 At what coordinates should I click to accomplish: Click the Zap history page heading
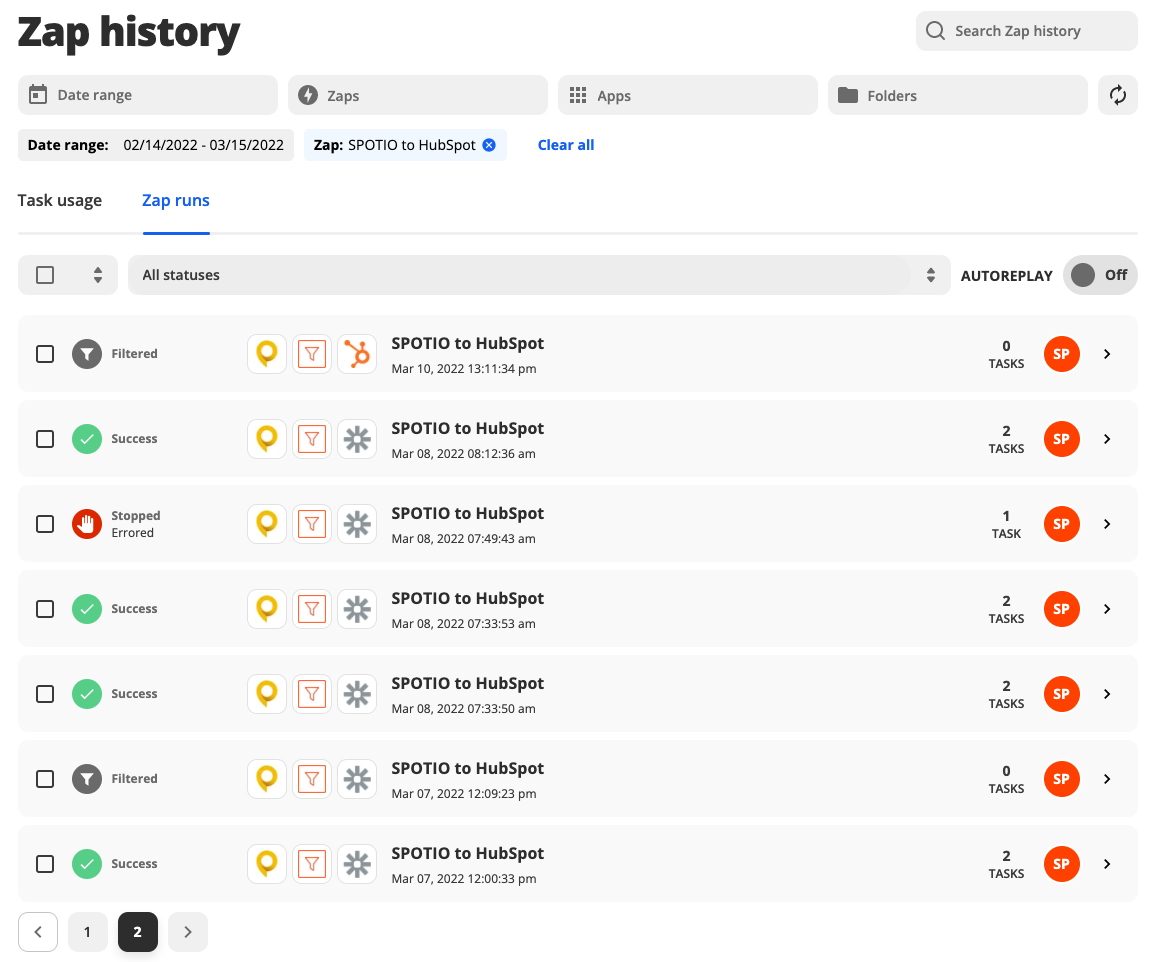(x=128, y=32)
